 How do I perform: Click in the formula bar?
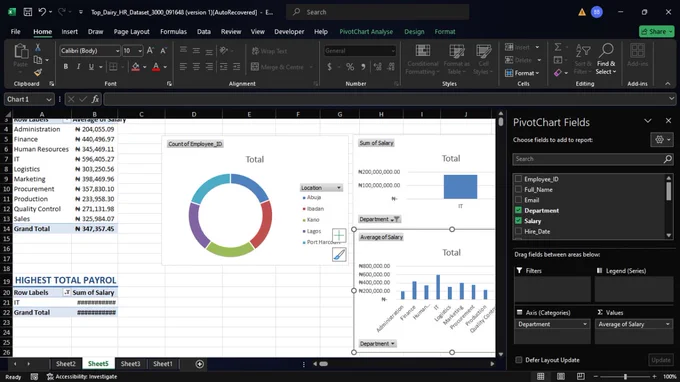click(x=386, y=99)
